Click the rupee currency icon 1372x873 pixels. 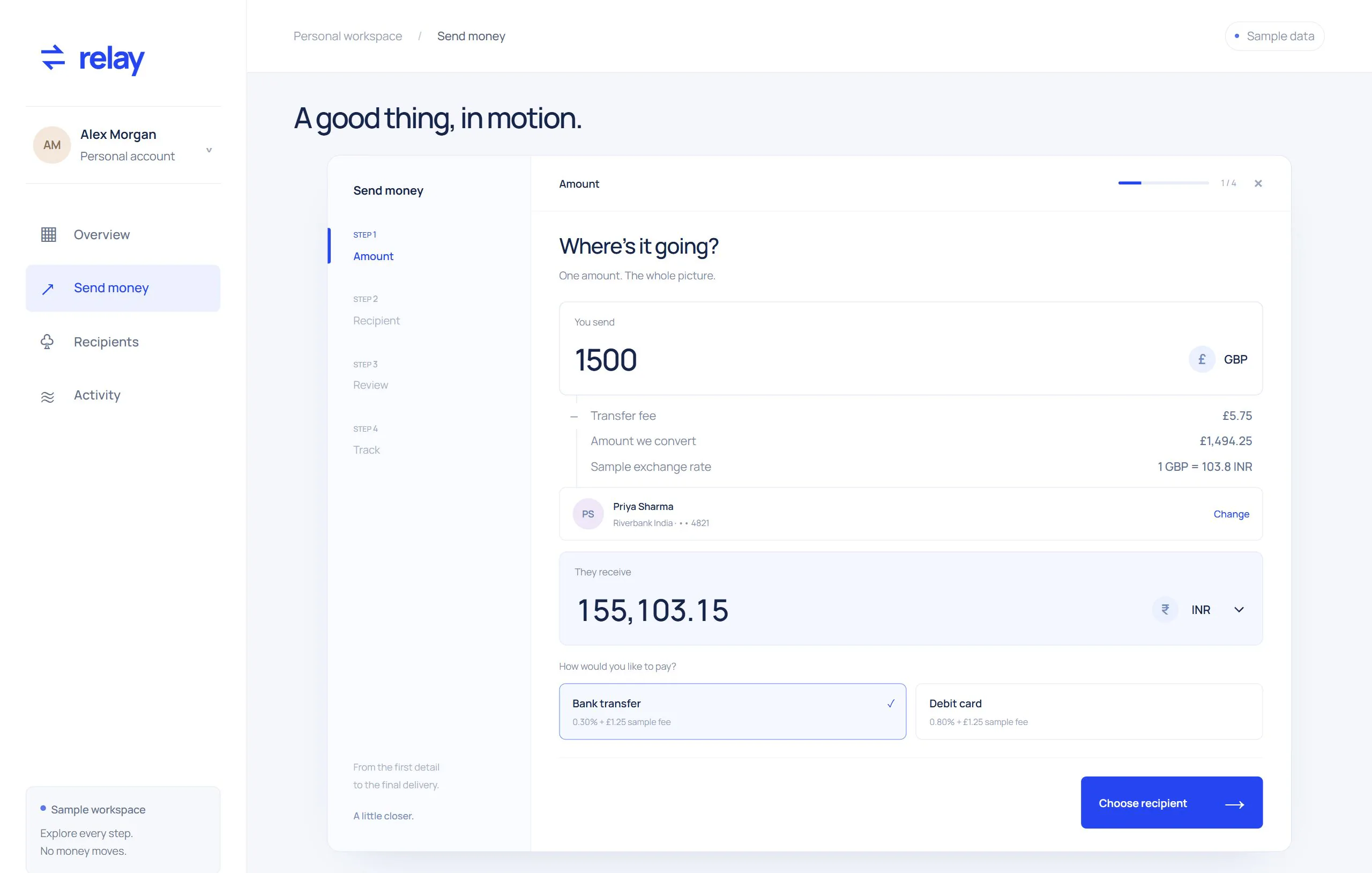pos(1165,610)
